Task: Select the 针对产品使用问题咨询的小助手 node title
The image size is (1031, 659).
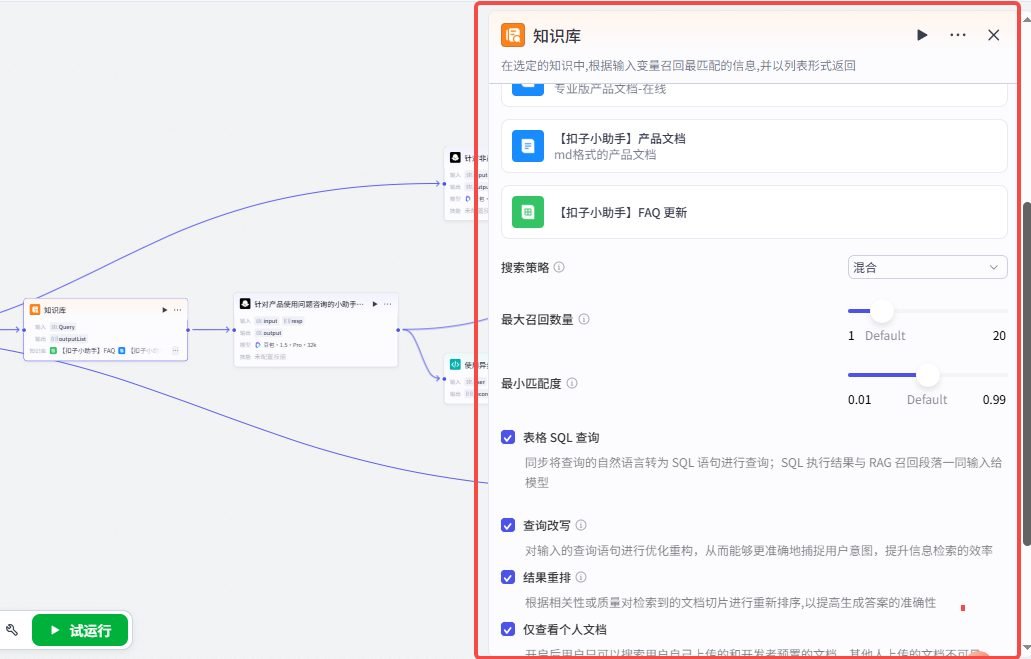Action: [x=309, y=304]
